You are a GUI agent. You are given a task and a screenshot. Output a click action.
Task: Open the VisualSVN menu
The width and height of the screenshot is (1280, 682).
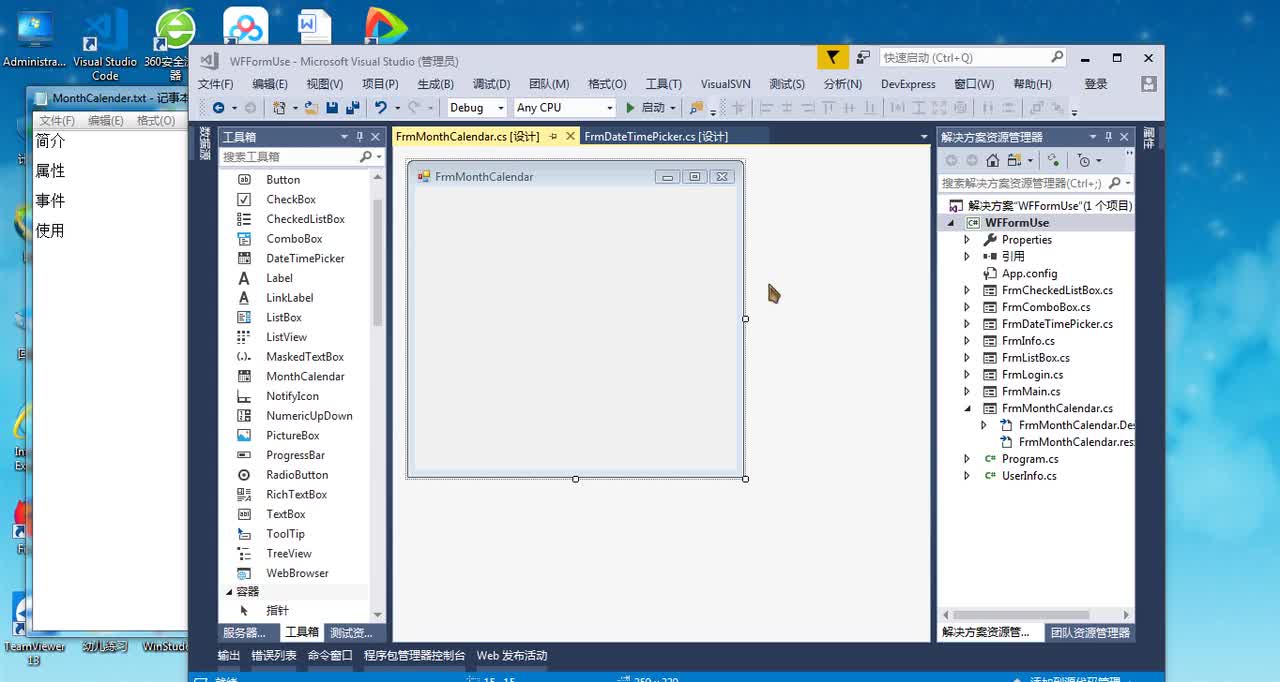click(x=725, y=84)
